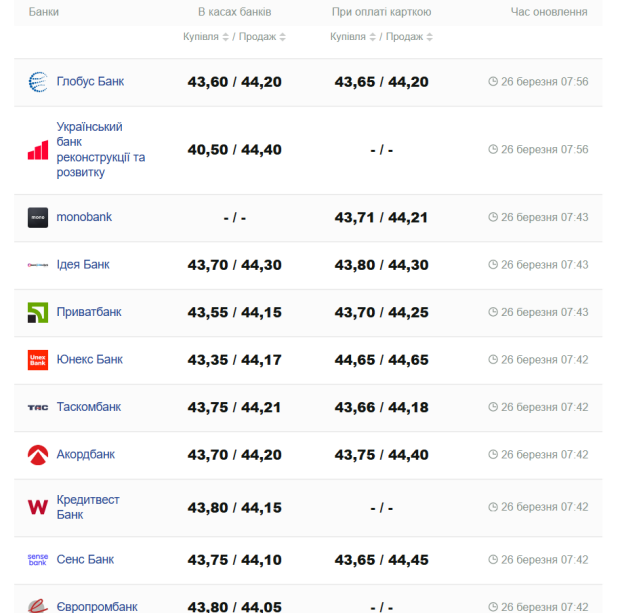Image resolution: width=620 pixels, height=613 pixels.
Task: Open the Таскомбанк link
Action: pos(89,407)
